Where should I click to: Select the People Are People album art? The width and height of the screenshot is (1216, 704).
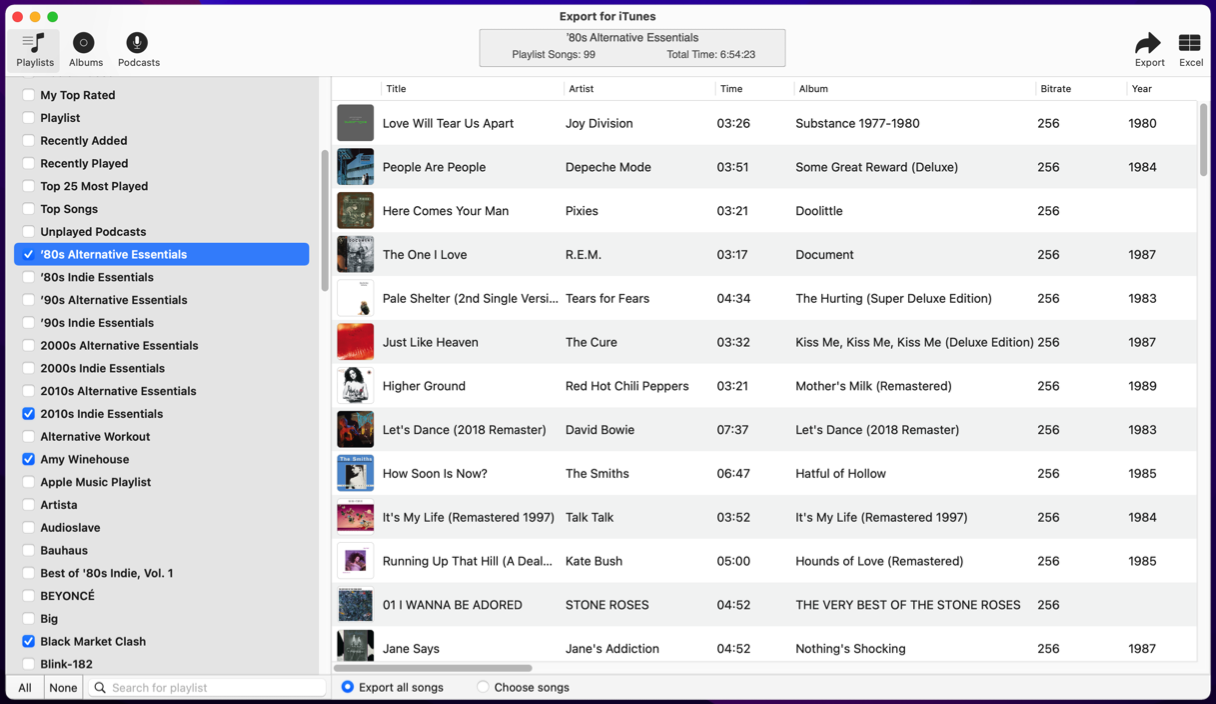[355, 167]
